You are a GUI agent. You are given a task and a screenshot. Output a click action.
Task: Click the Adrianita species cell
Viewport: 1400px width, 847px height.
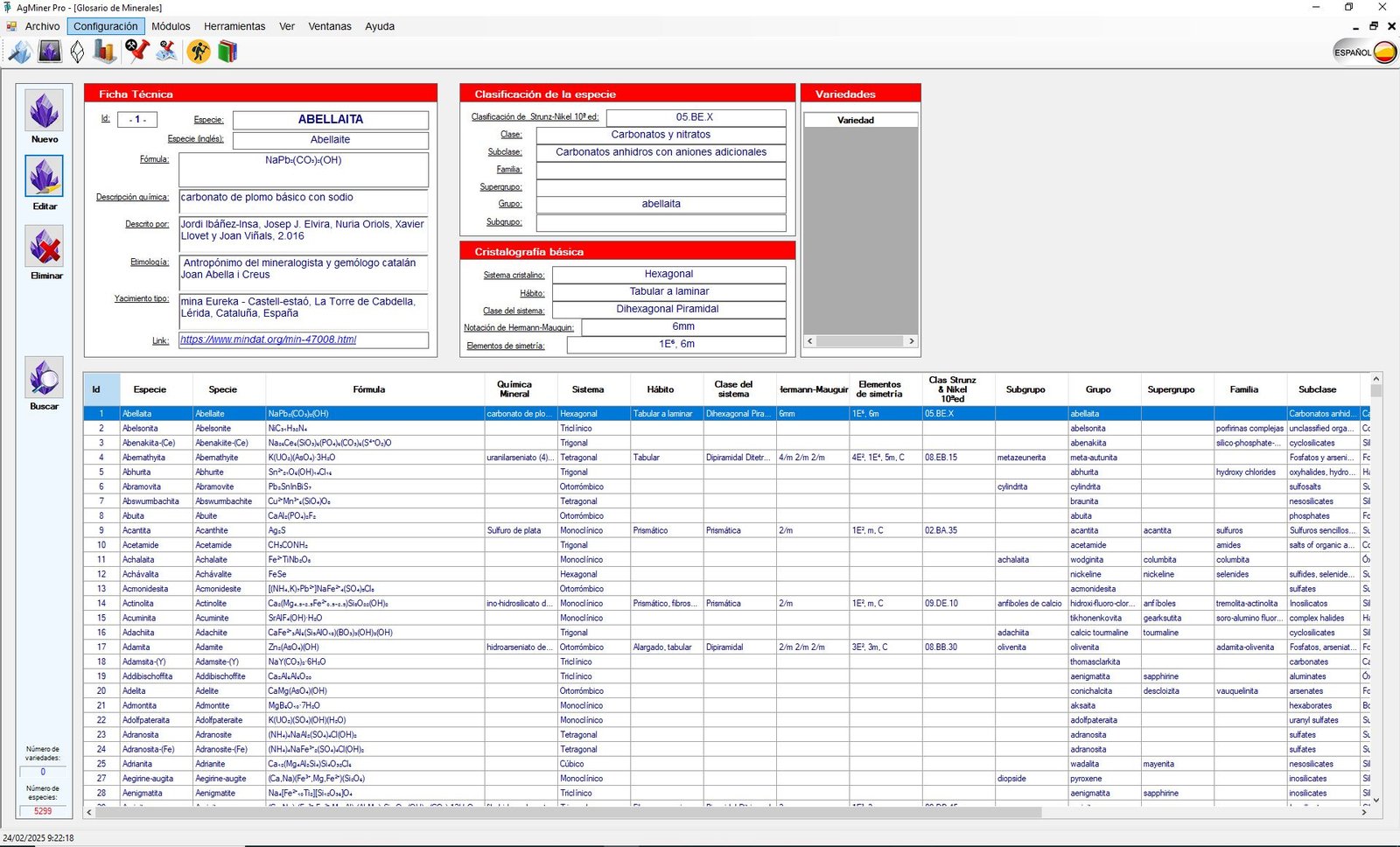(x=157, y=764)
